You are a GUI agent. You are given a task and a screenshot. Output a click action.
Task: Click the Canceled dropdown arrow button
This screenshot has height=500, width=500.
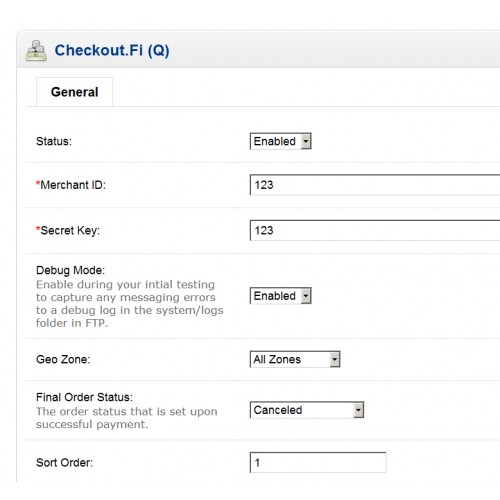[358, 410]
